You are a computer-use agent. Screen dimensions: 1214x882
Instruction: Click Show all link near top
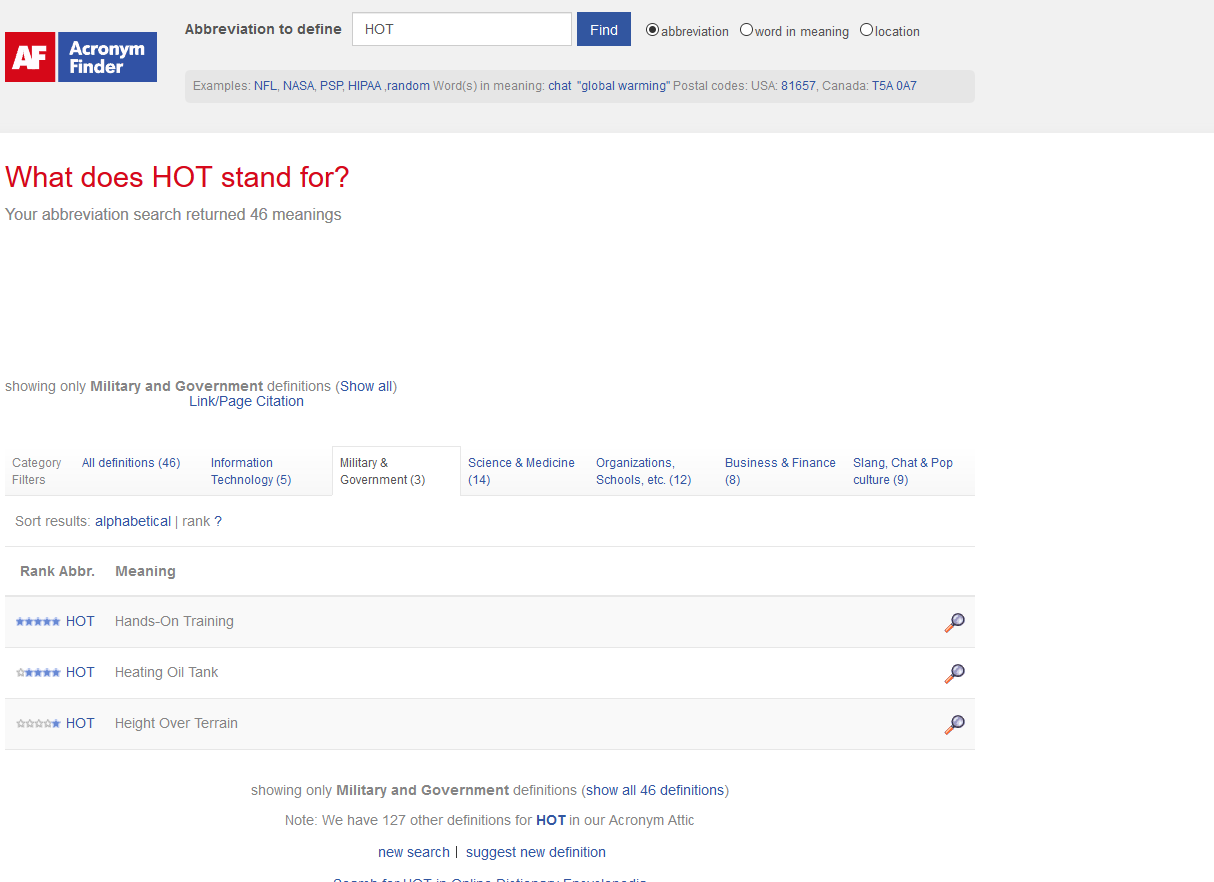[366, 386]
